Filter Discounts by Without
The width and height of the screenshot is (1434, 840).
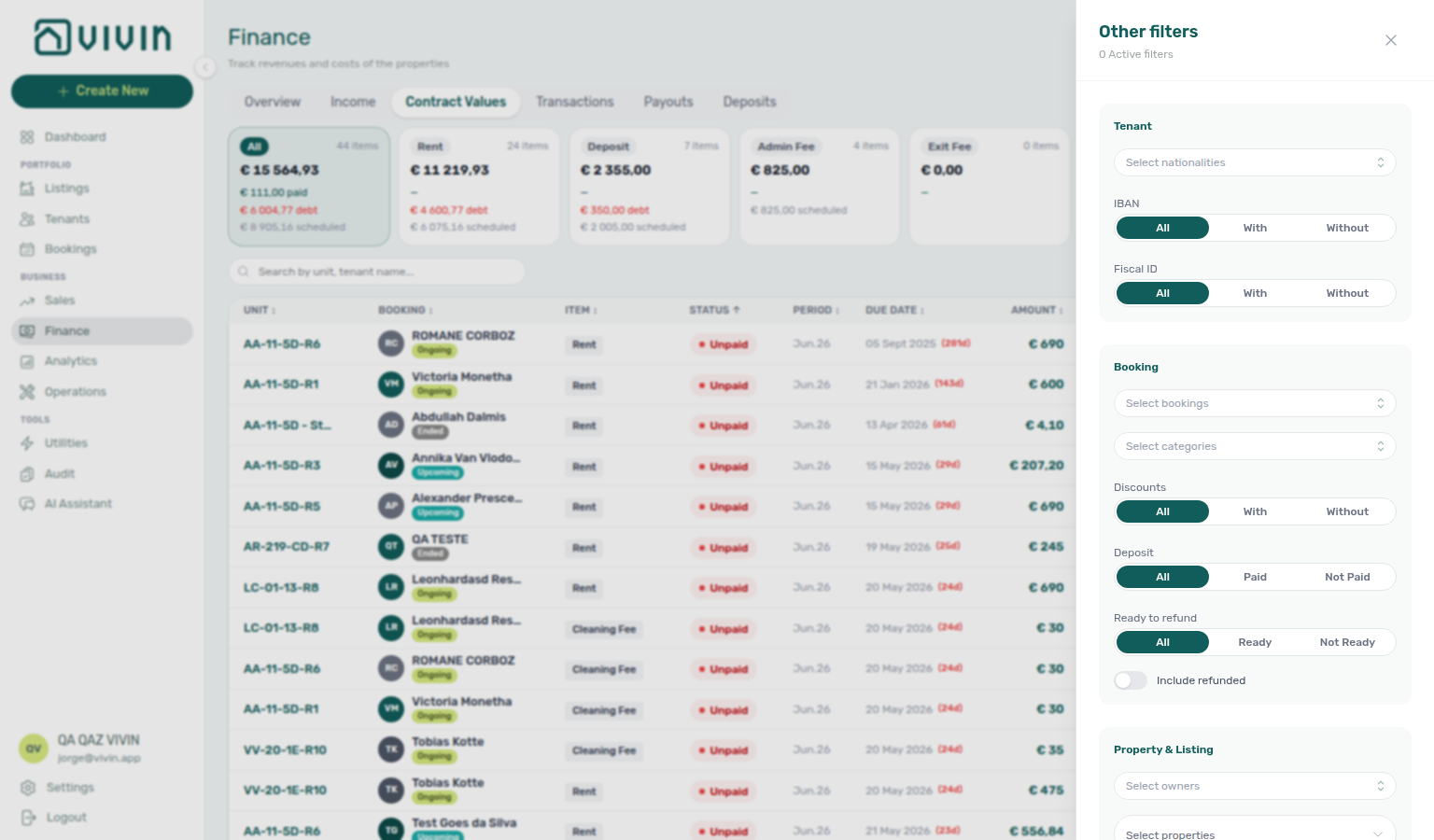1347,511
